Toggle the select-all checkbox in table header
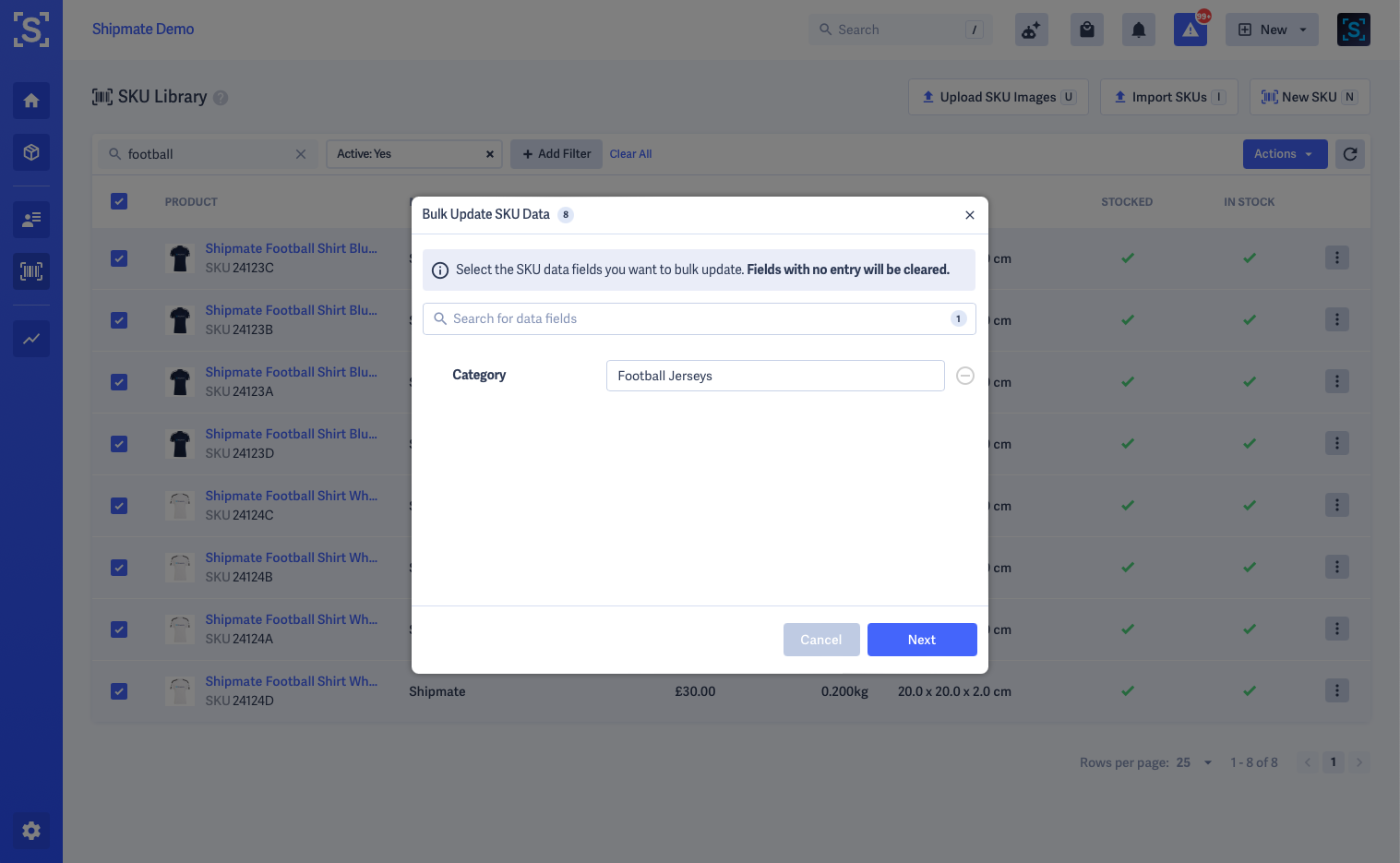The height and width of the screenshot is (863, 1400). pyautogui.click(x=119, y=201)
